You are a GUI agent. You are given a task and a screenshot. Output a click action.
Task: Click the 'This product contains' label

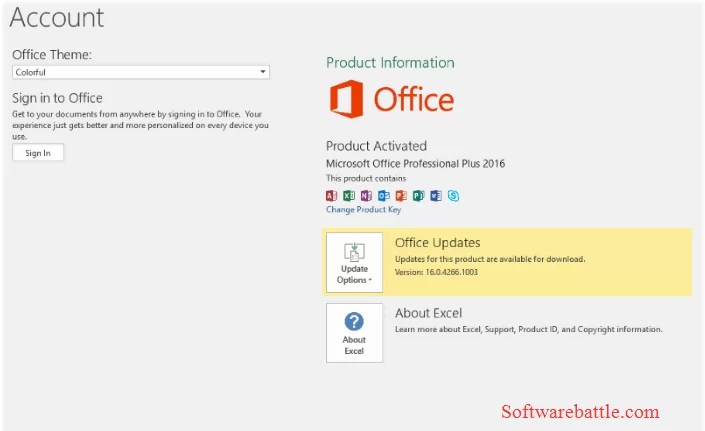click(x=366, y=178)
